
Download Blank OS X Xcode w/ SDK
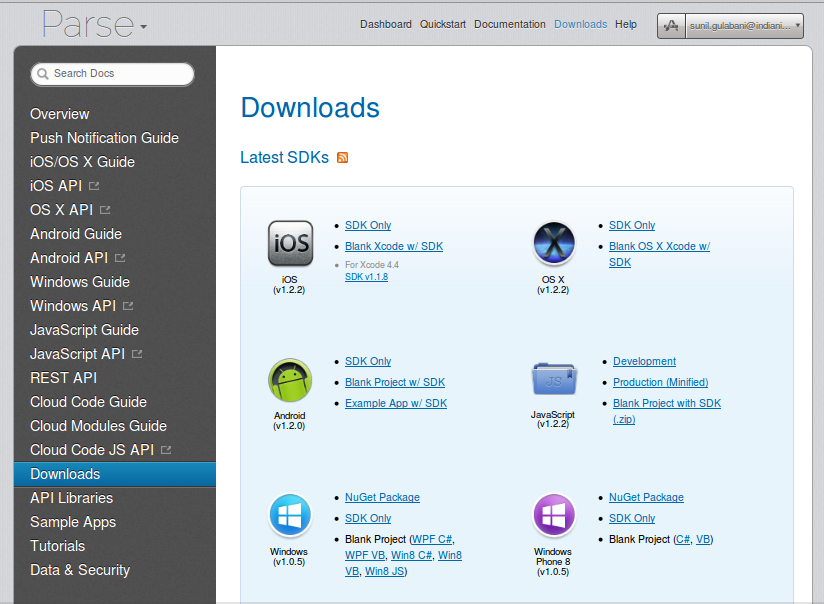pyautogui.click(x=659, y=254)
